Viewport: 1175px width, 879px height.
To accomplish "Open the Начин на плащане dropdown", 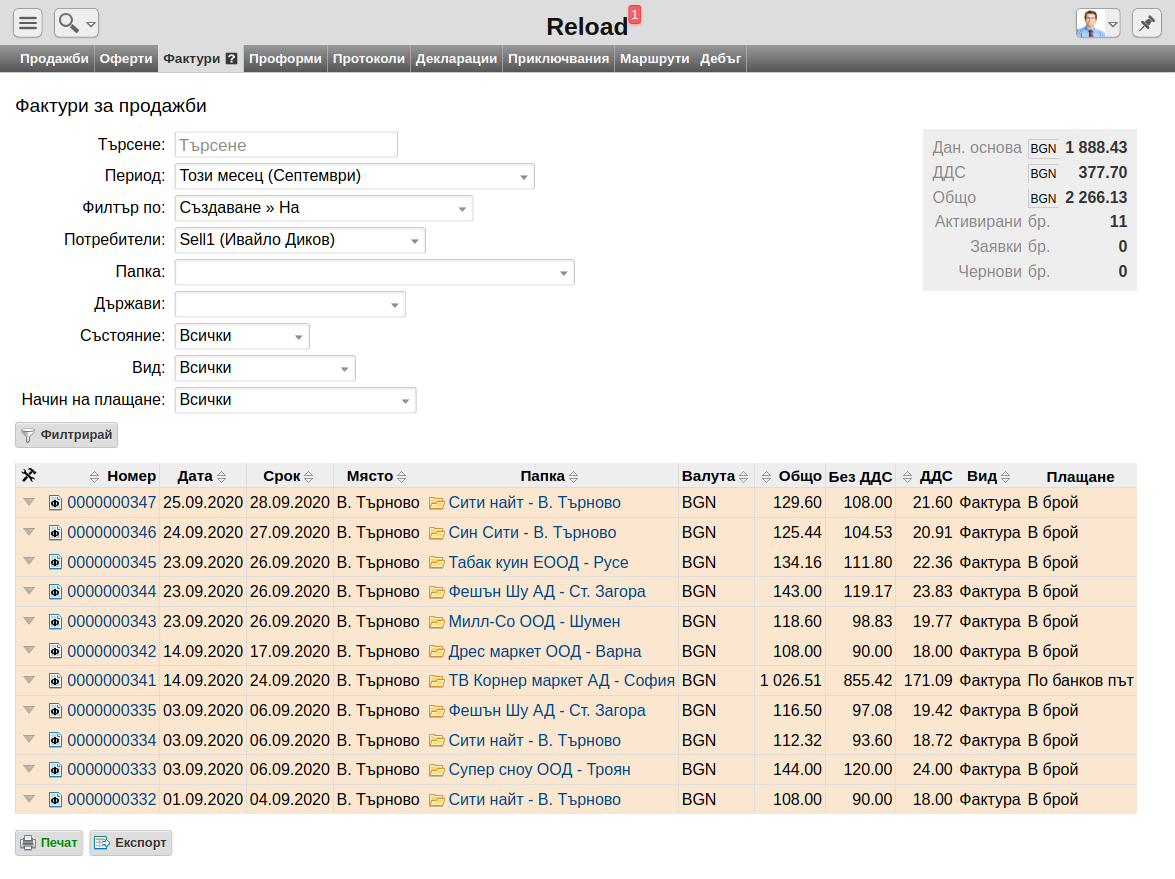I will point(295,400).
